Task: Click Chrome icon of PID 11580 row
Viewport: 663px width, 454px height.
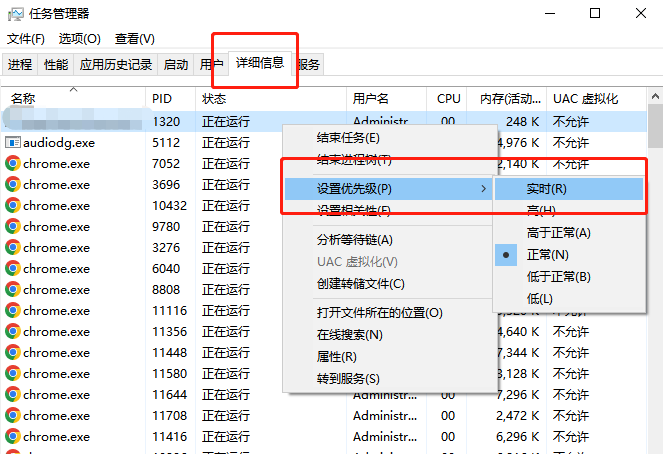Action: [13, 374]
